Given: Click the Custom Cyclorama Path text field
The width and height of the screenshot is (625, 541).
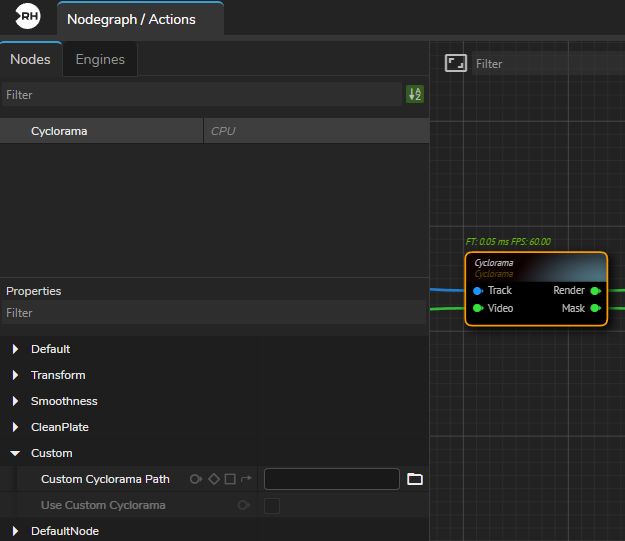Looking at the screenshot, I should (331, 479).
